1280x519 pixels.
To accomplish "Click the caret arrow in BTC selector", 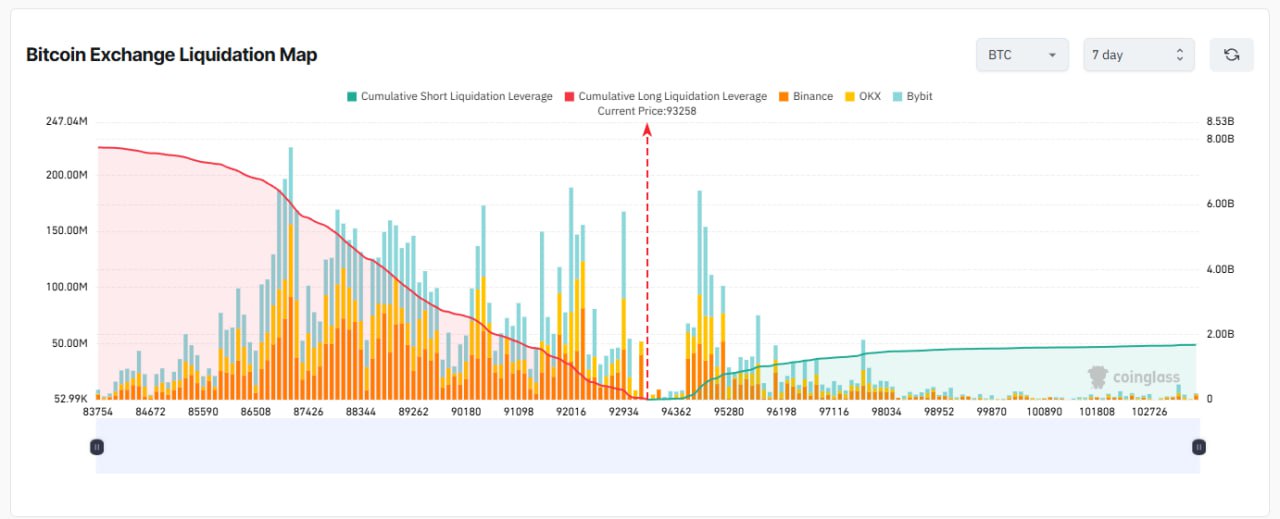I will [1052, 55].
